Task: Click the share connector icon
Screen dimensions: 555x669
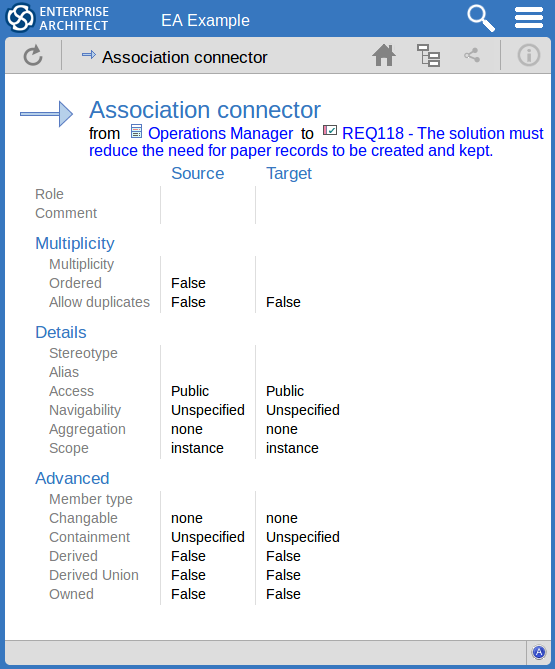Action: (x=472, y=55)
